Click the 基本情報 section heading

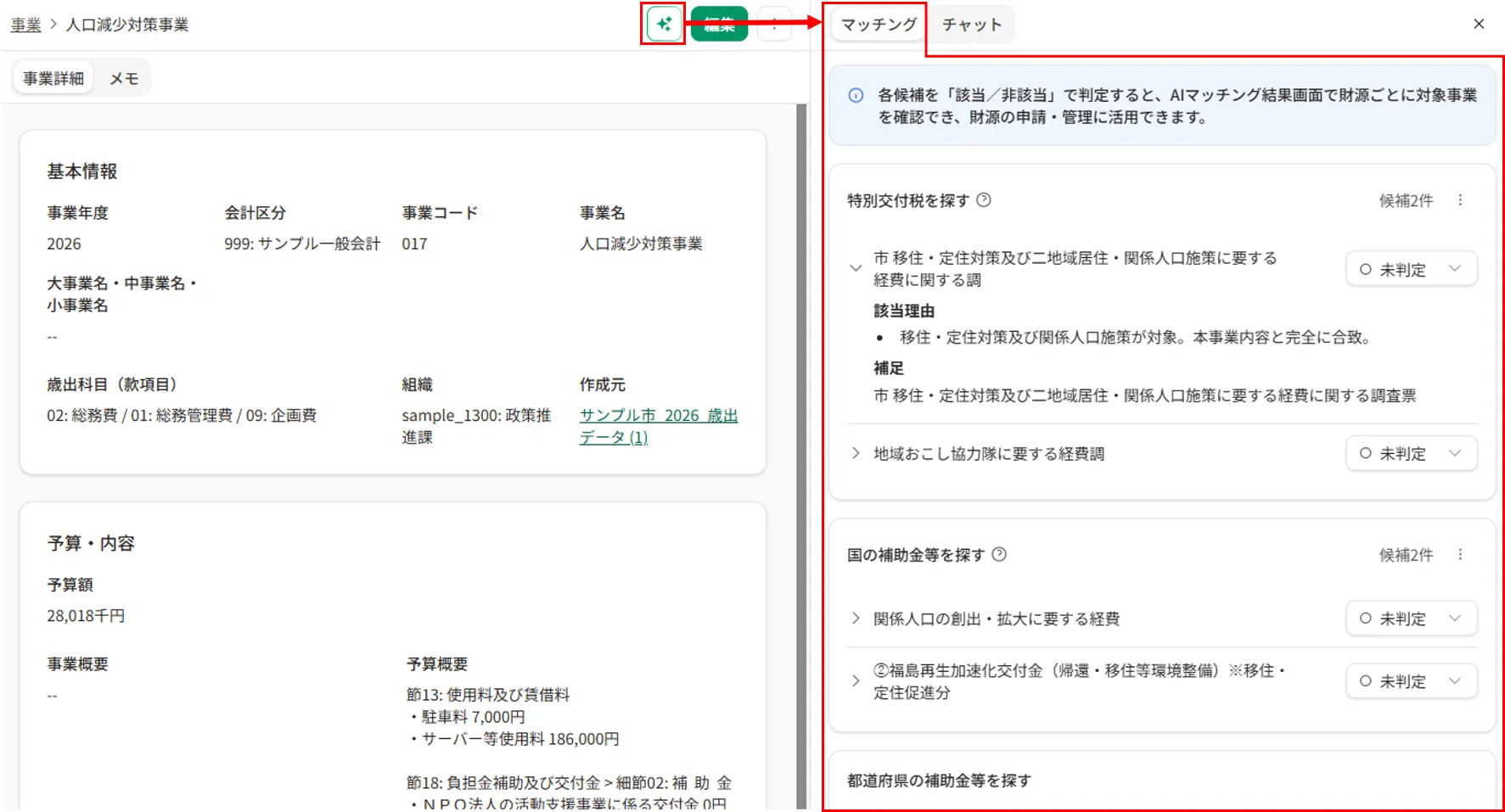tap(82, 171)
